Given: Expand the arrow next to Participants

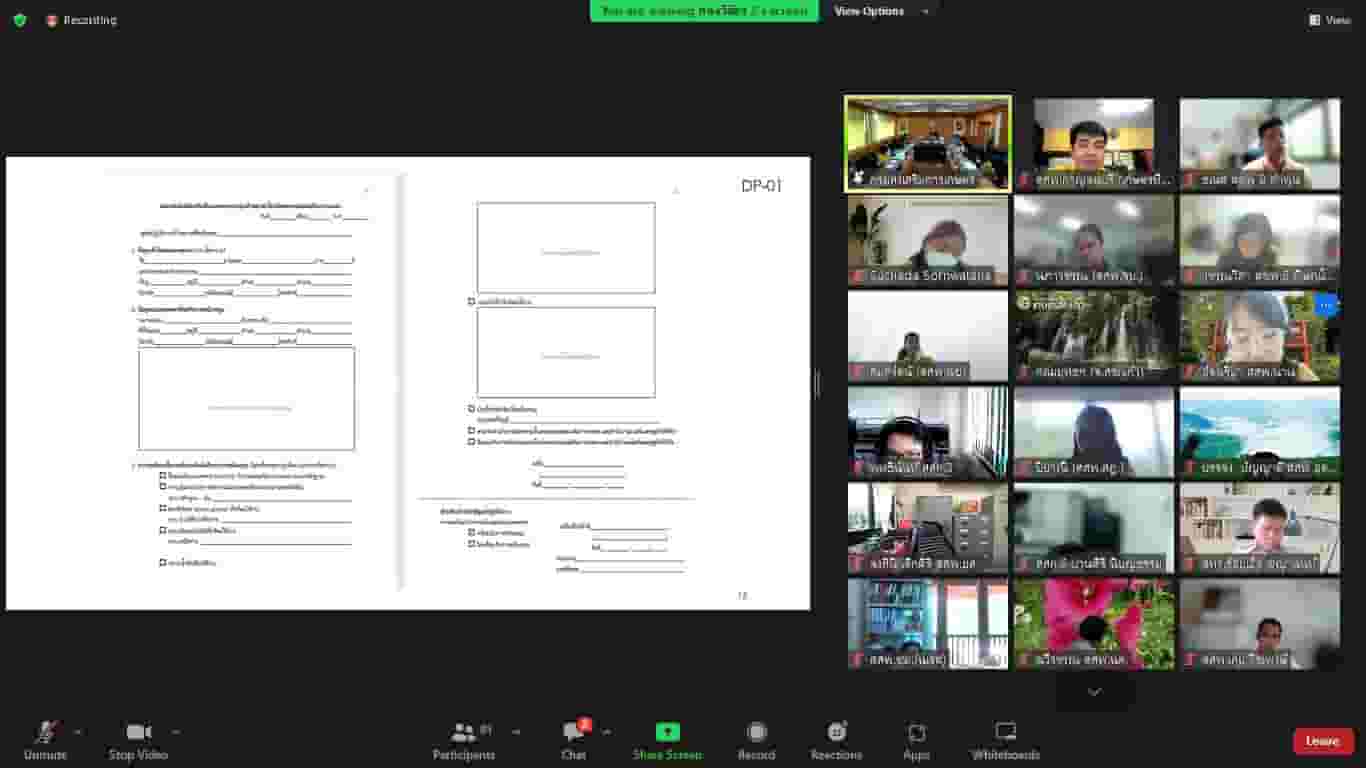Looking at the screenshot, I should [x=516, y=732].
